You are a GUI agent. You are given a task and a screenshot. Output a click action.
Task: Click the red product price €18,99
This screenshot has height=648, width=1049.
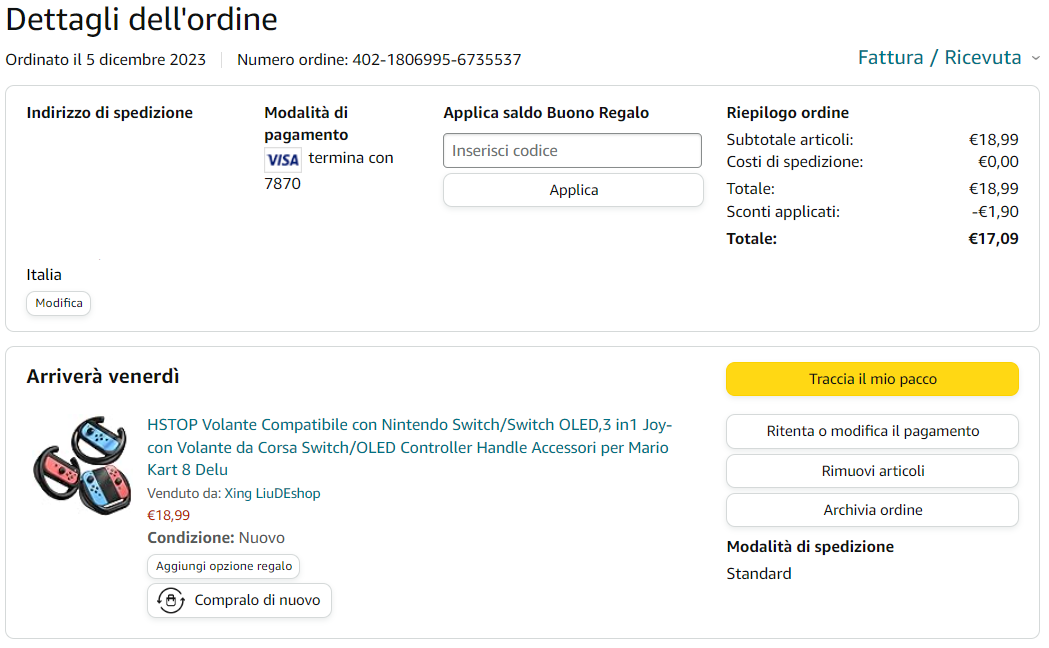[x=168, y=515]
